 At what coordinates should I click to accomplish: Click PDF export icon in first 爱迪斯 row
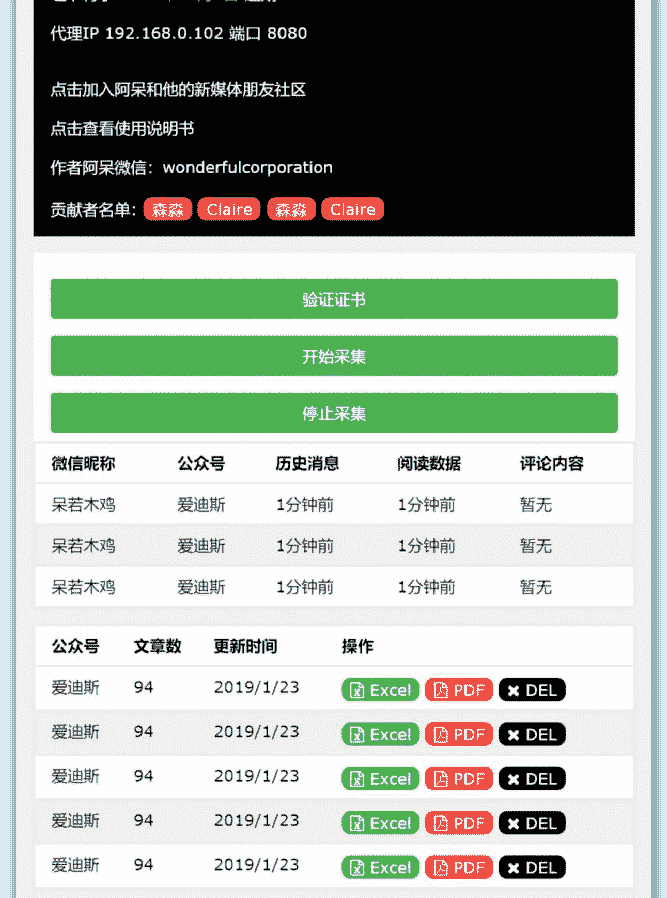[441, 690]
